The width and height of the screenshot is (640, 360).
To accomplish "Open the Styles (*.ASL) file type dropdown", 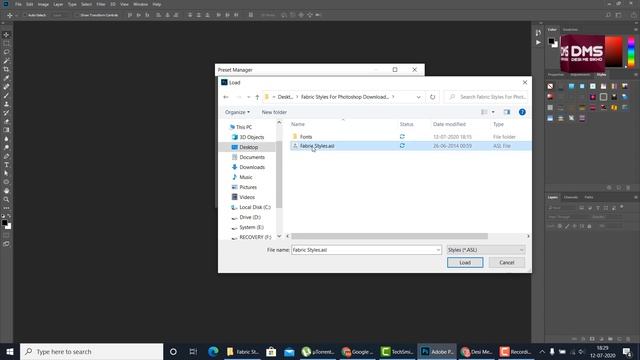I will tap(486, 250).
